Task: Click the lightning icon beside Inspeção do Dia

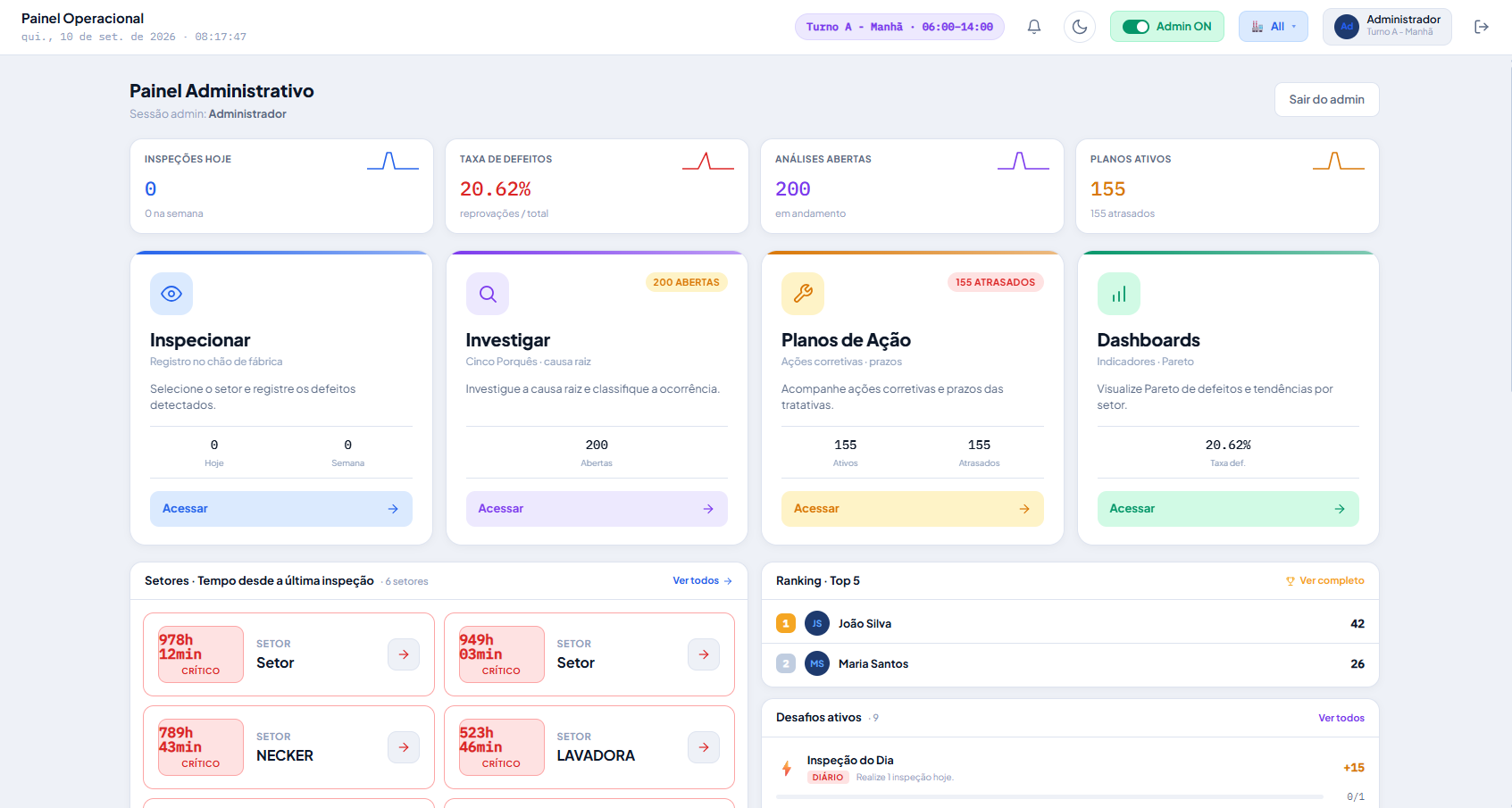Action: (787, 768)
